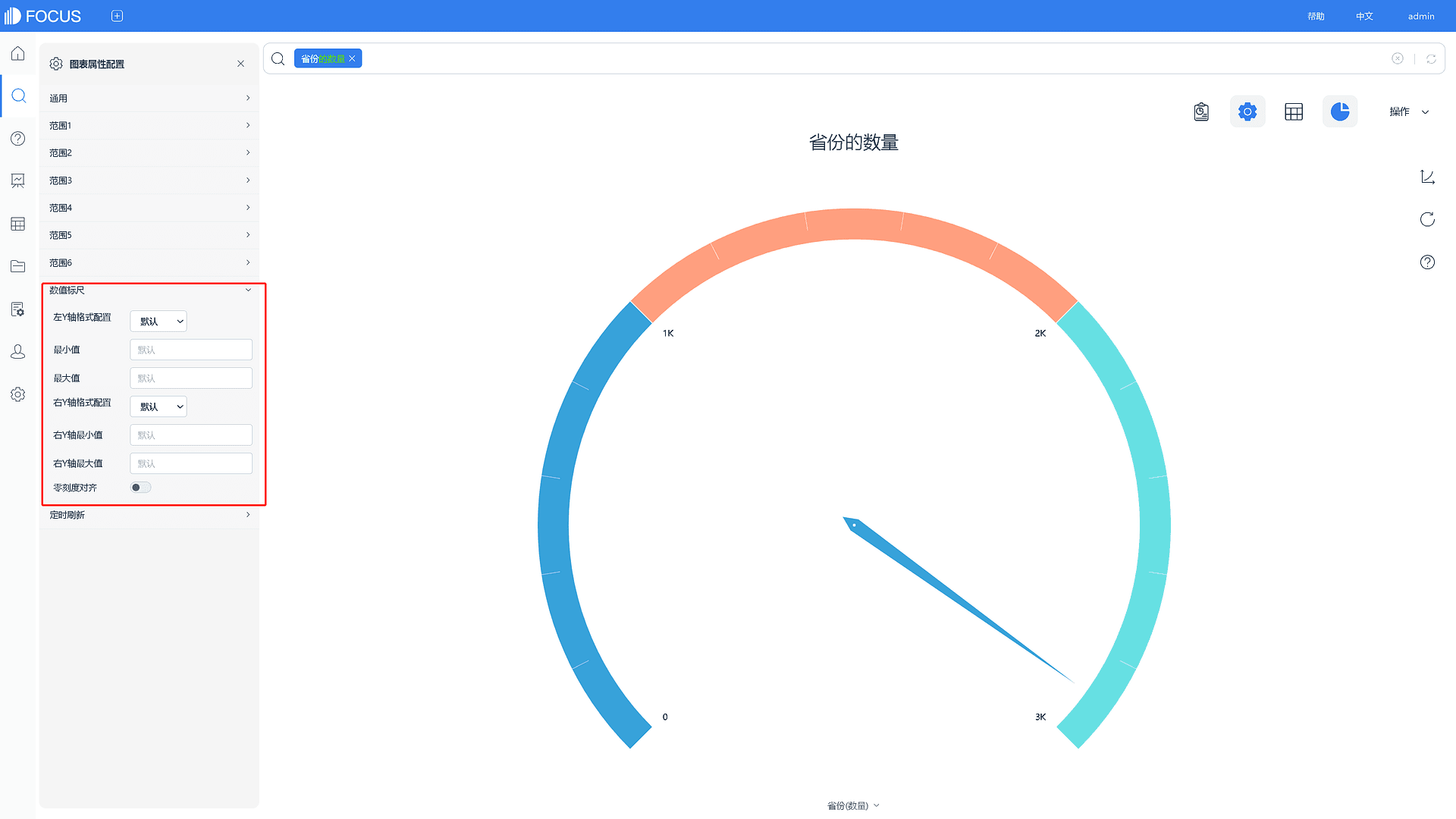Viewport: 1456px width, 819px height.
Task: Click the 定时刷新 section
Action: 150,515
